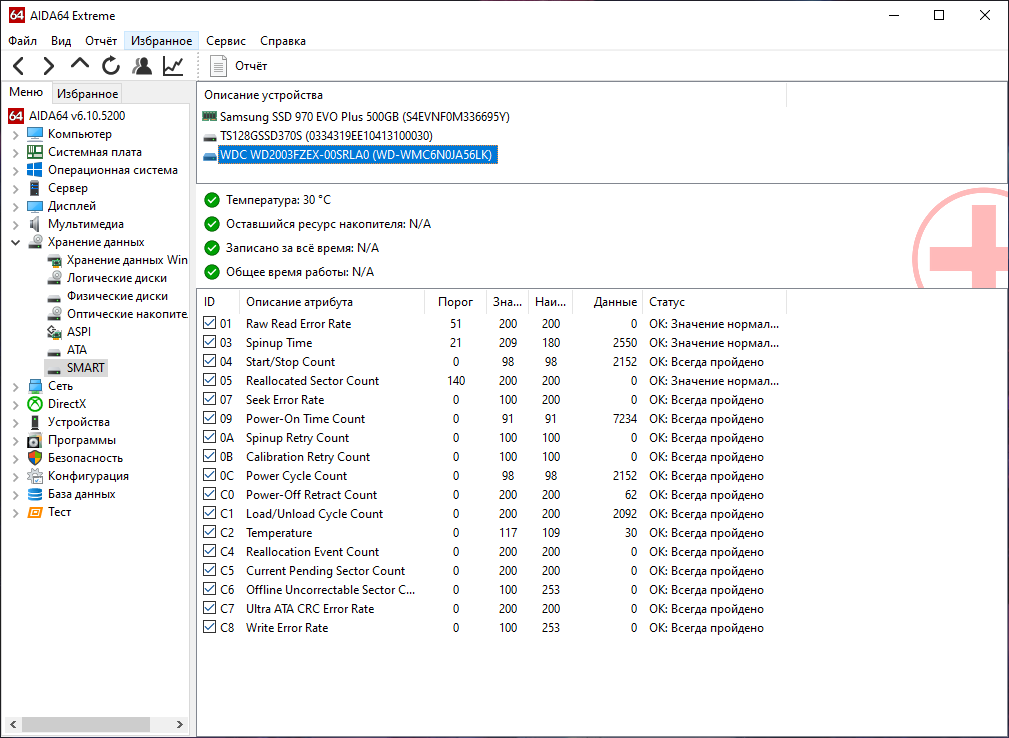Click the Samsung SSD 970 EVO Plus drive icon
Screen dimensions: 1009x738
(210, 116)
